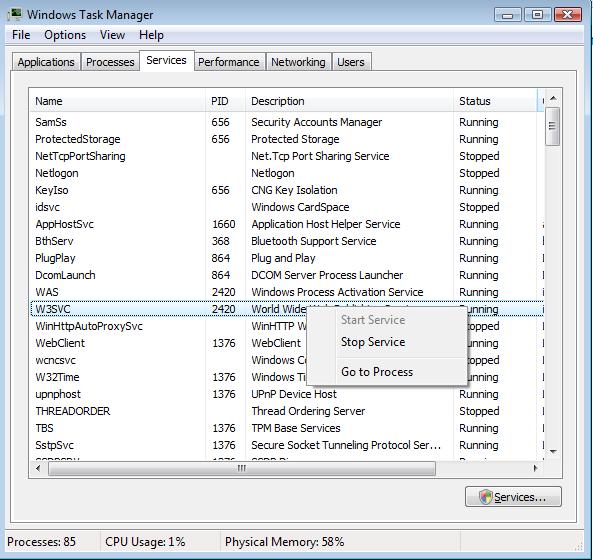This screenshot has height=560, width=593.
Task: Click the Services... button
Action: click(513, 496)
